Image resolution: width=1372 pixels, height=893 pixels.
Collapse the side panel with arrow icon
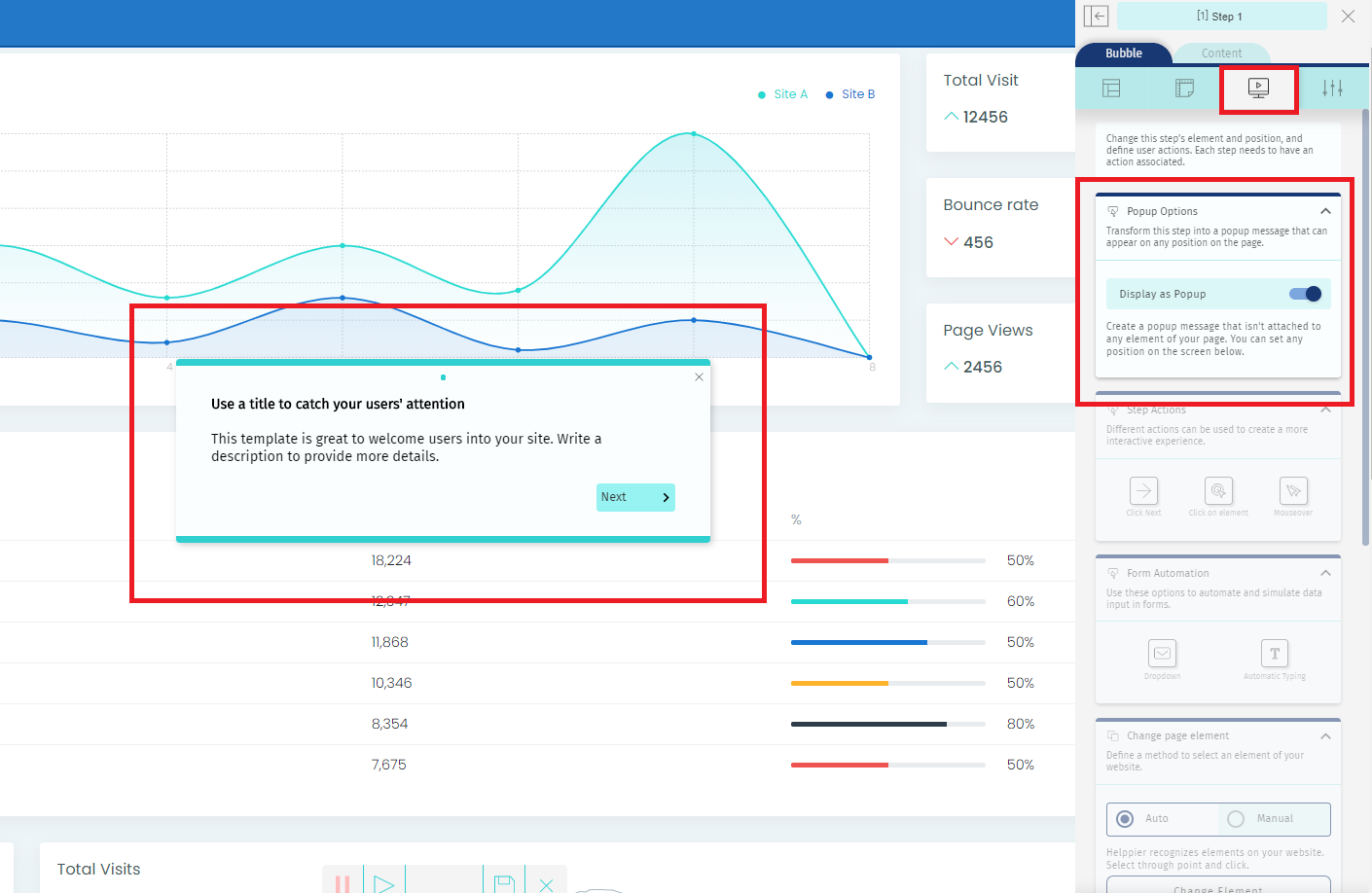pos(1097,17)
